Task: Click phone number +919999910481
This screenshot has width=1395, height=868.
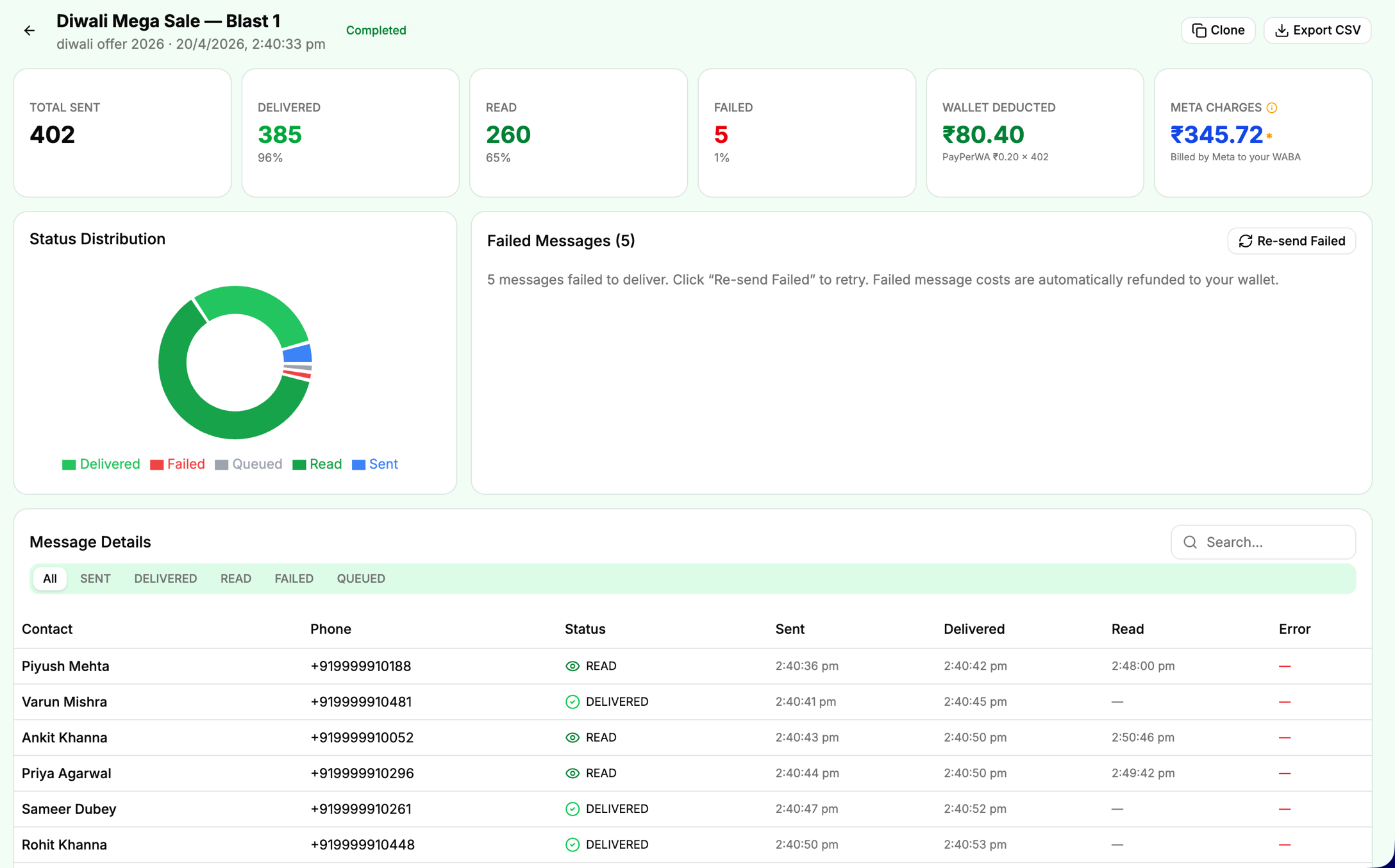Action: click(361, 702)
